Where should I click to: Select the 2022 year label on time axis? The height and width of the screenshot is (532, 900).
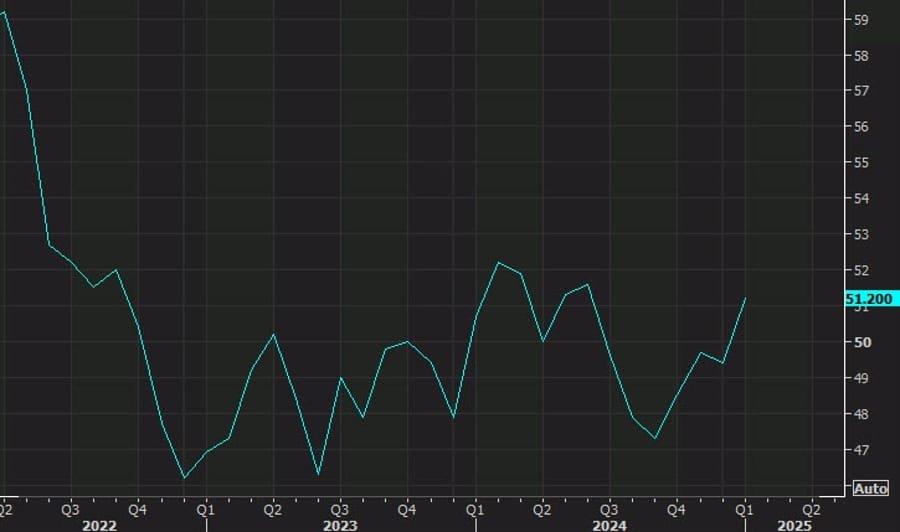(x=100, y=524)
